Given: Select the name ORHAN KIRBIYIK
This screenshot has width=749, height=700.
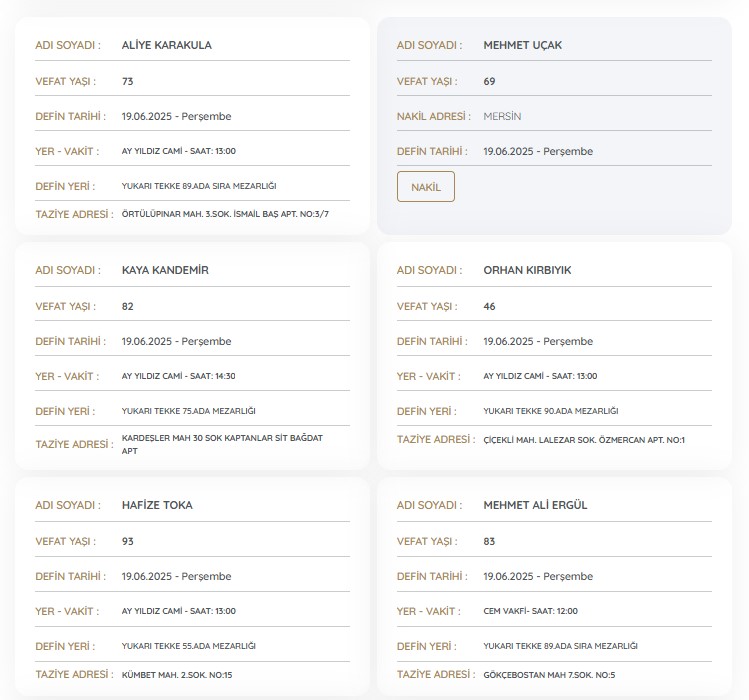Looking at the screenshot, I should pos(527,270).
